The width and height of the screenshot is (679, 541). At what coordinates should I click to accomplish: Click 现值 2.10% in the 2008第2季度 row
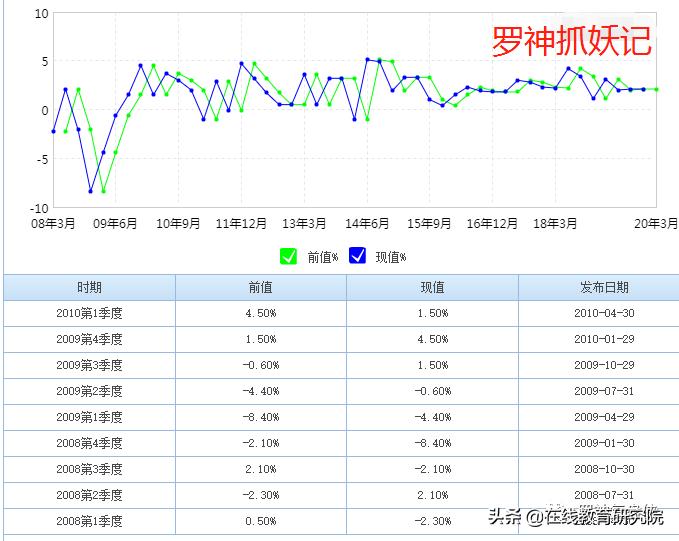[x=433, y=495]
